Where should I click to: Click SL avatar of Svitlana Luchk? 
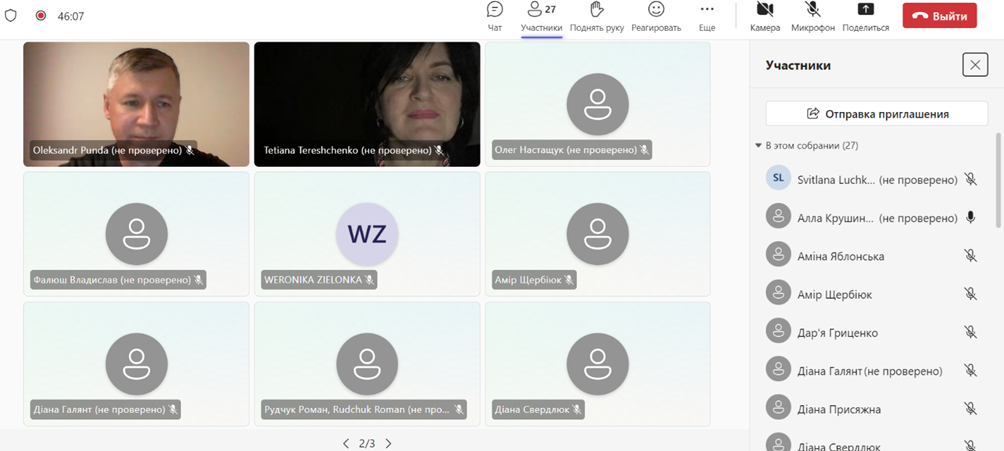(778, 178)
